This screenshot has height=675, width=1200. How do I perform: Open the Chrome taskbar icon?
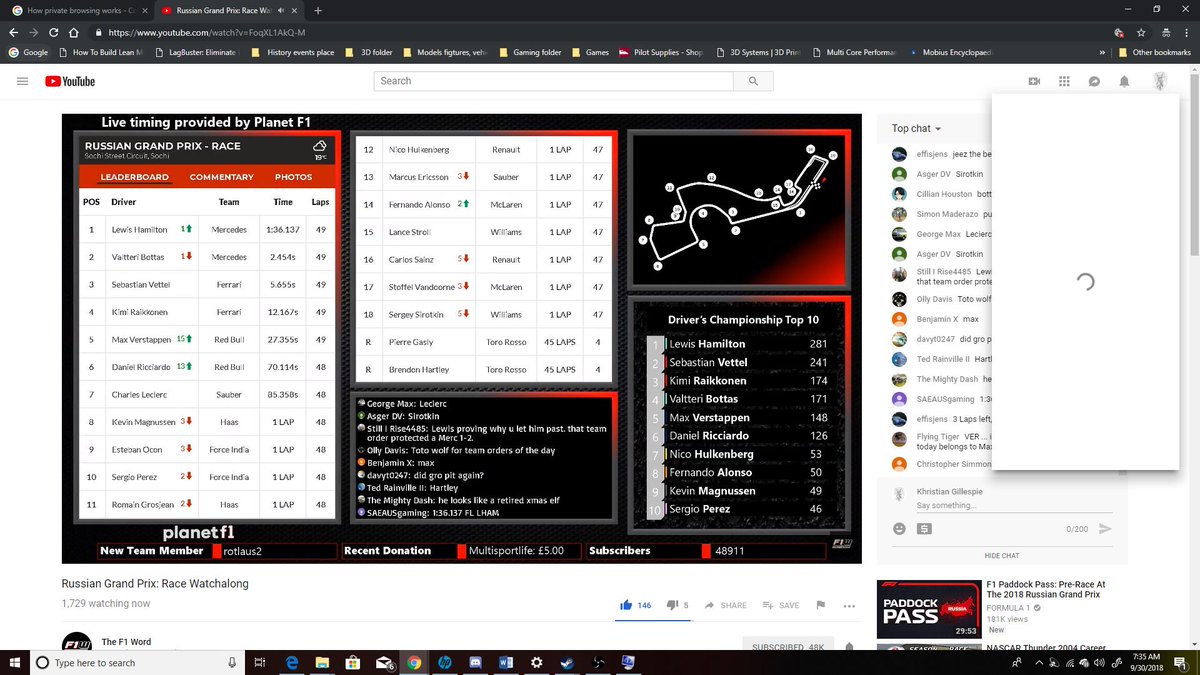coord(414,662)
